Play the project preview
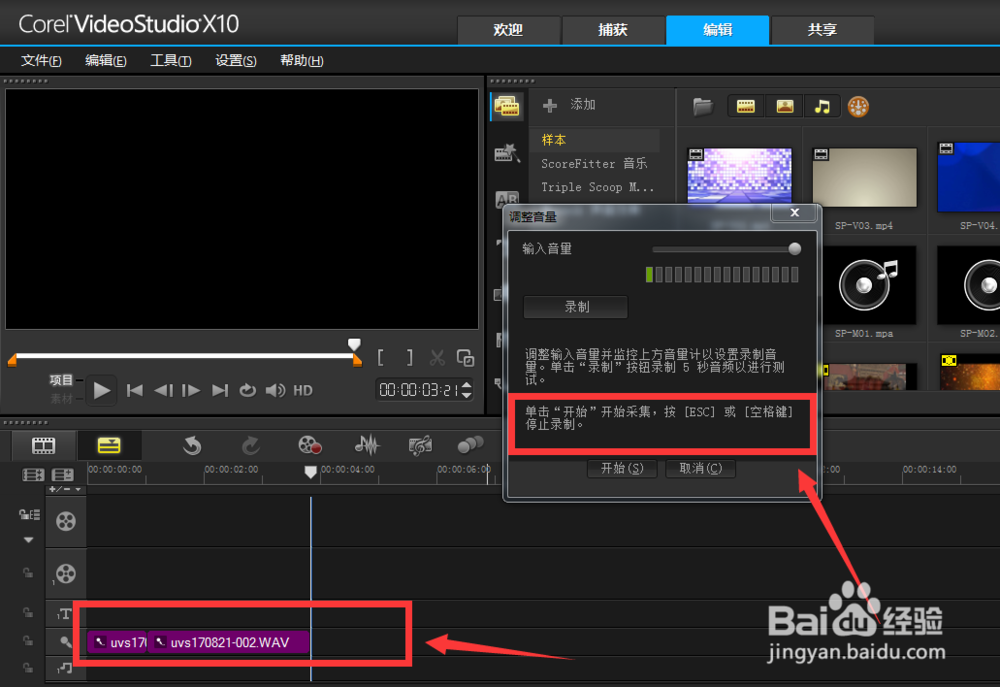The height and width of the screenshot is (687, 1000). [x=101, y=390]
